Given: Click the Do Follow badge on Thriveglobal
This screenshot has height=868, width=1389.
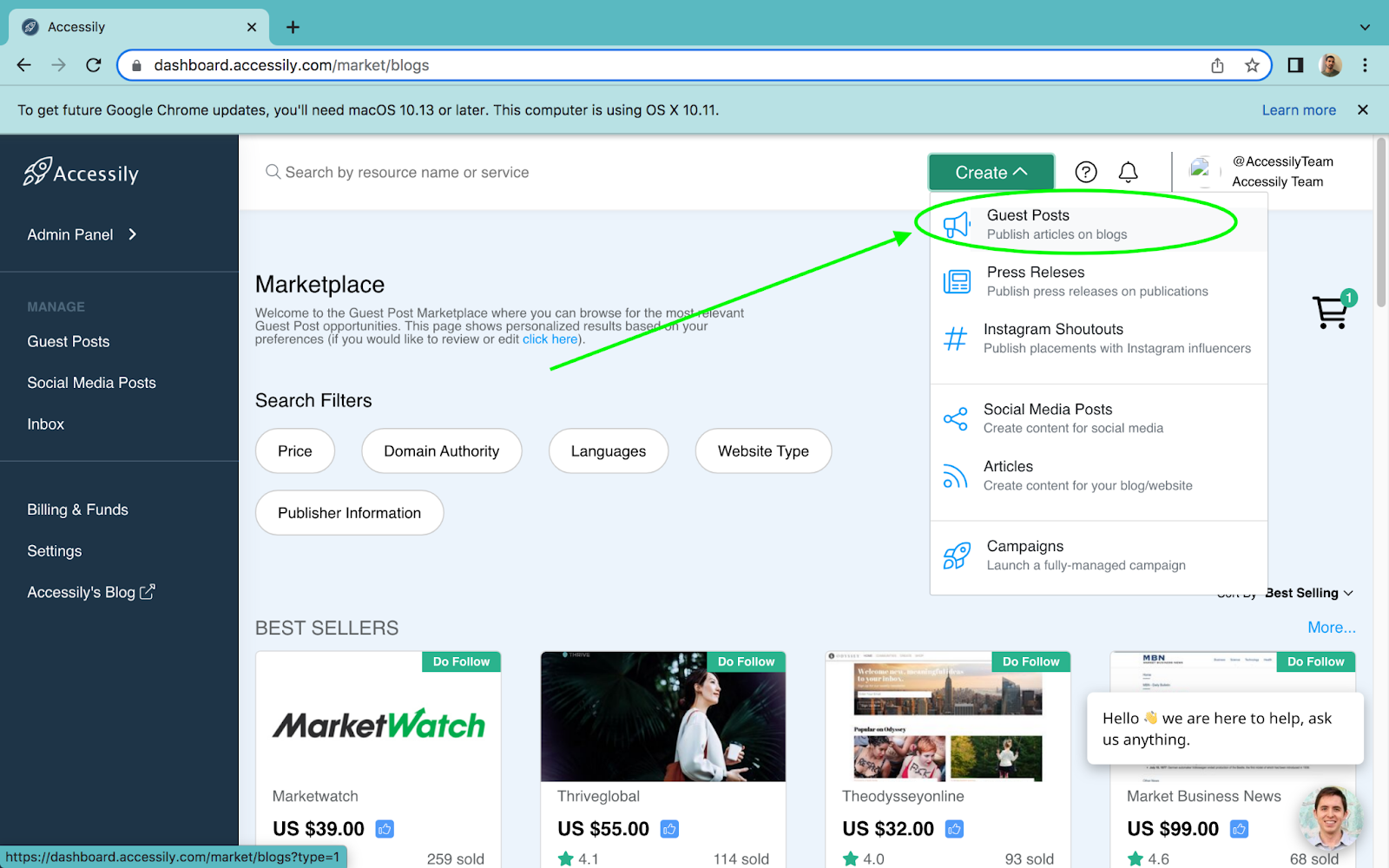Looking at the screenshot, I should [x=746, y=661].
